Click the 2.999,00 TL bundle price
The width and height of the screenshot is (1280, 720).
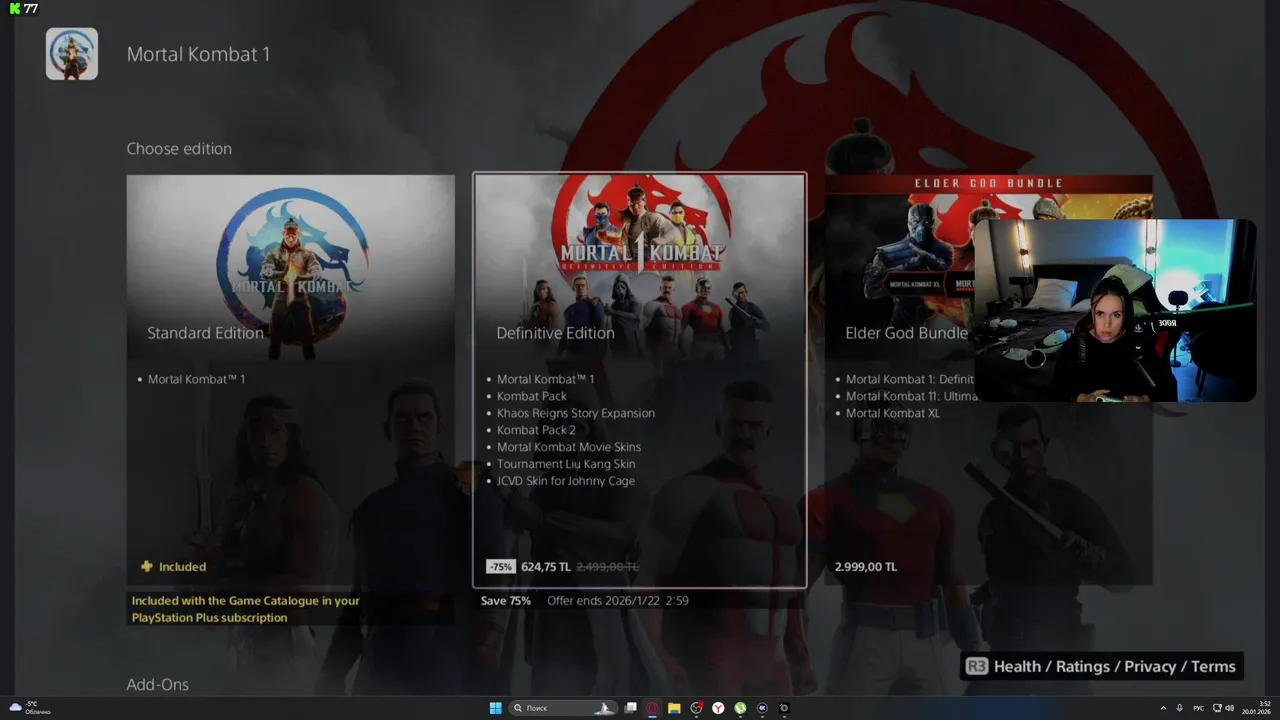(x=866, y=566)
